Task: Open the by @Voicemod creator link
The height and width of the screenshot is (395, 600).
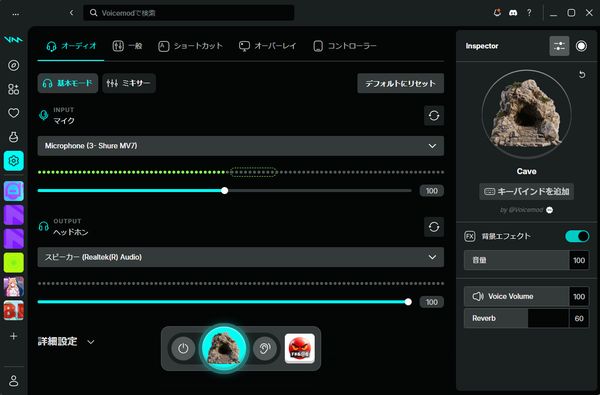Action: [x=527, y=210]
